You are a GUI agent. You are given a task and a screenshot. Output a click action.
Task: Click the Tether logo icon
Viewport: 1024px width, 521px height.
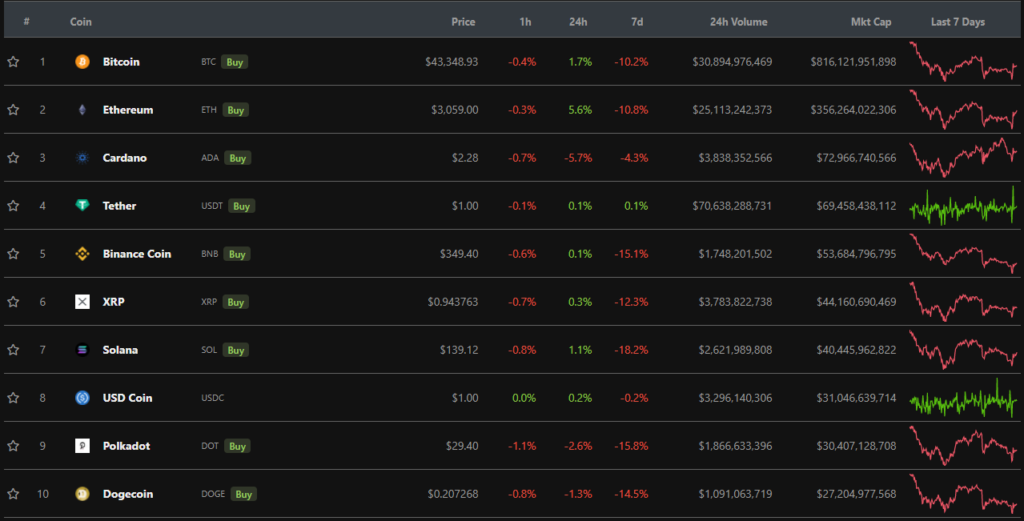82,206
